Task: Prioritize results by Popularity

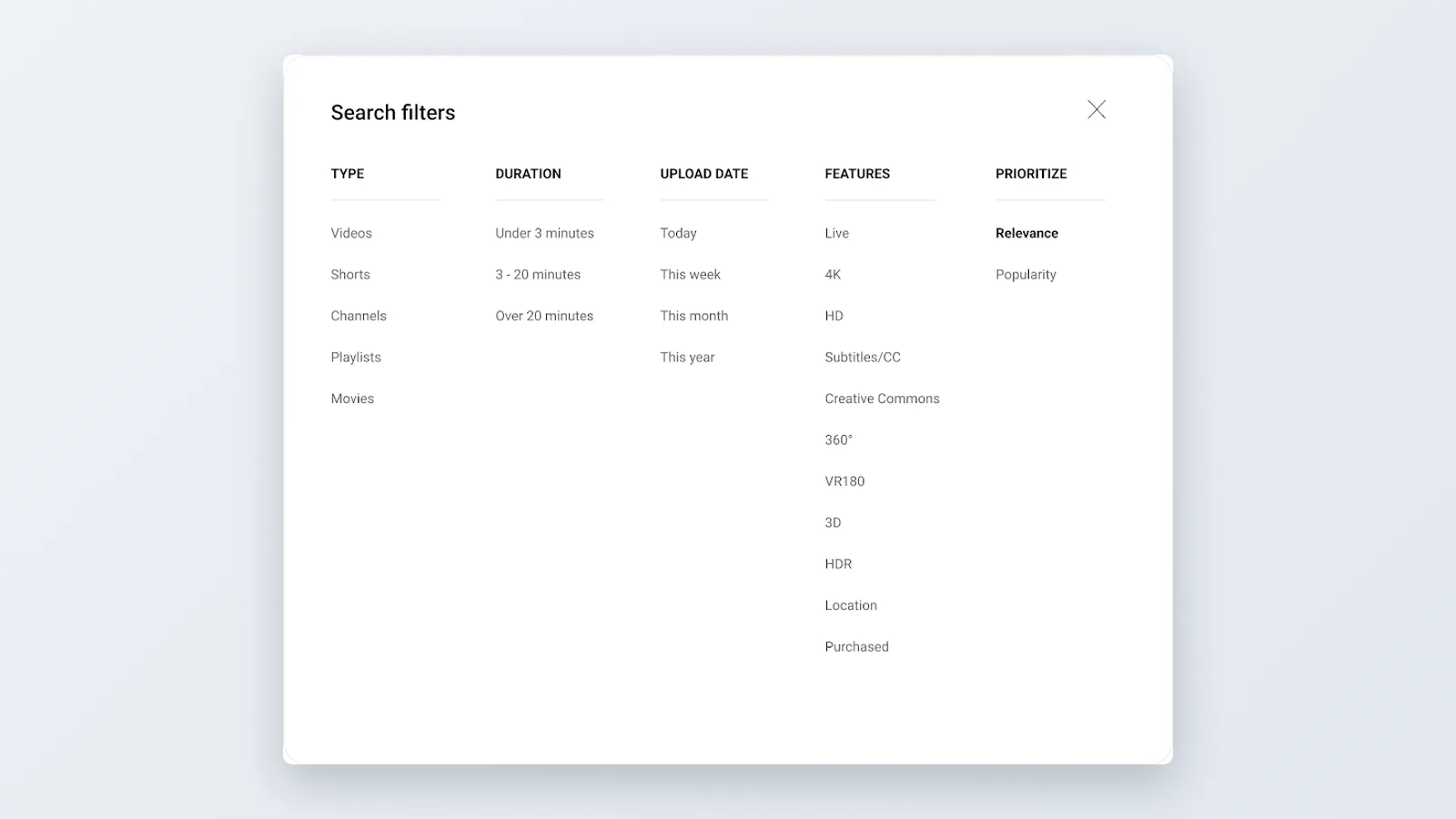Action: [x=1026, y=275]
